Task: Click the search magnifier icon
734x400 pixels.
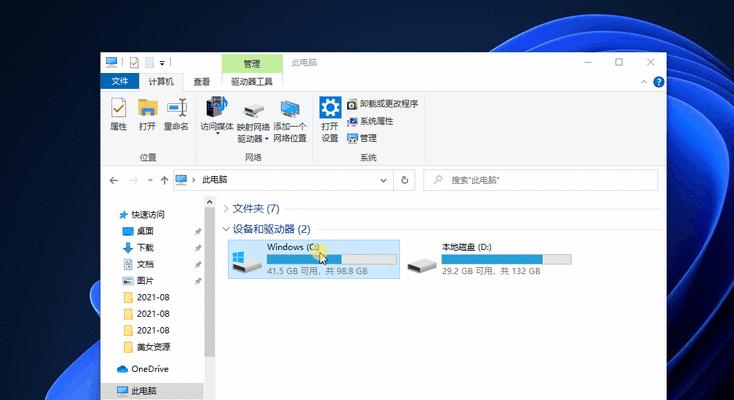Action: coord(438,180)
